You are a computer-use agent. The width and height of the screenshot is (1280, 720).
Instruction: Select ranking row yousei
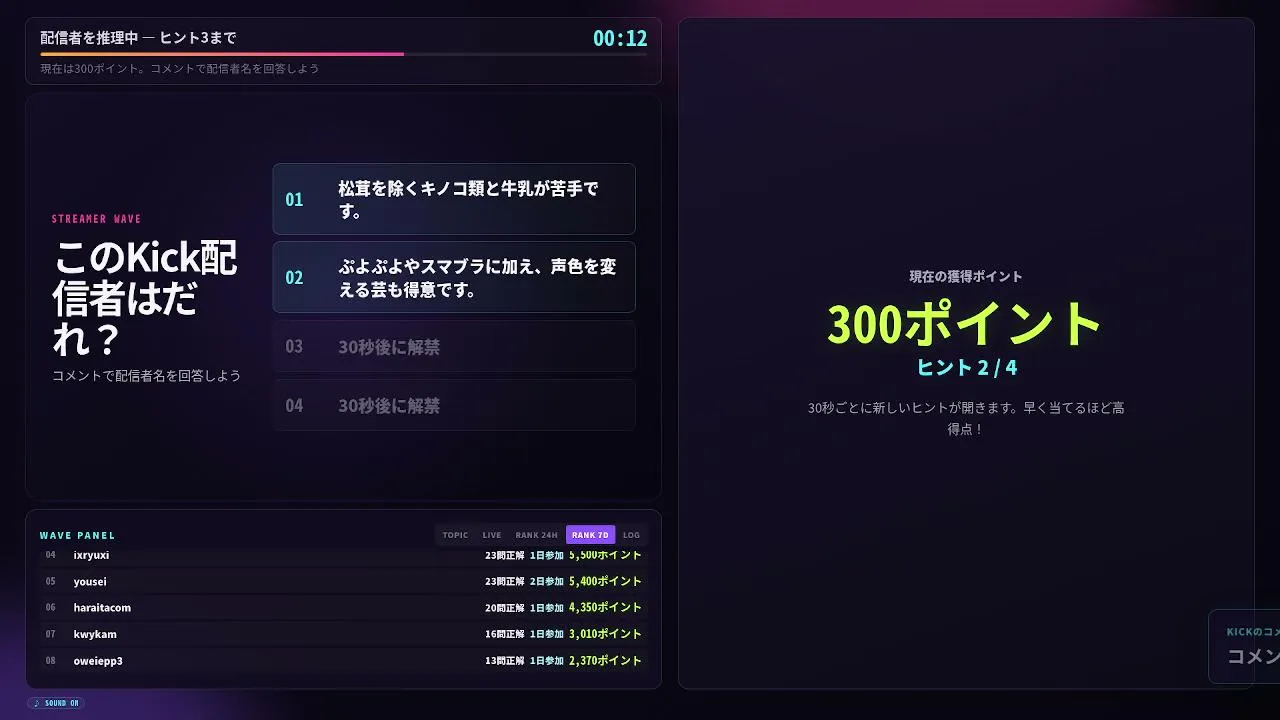pyautogui.click(x=343, y=581)
